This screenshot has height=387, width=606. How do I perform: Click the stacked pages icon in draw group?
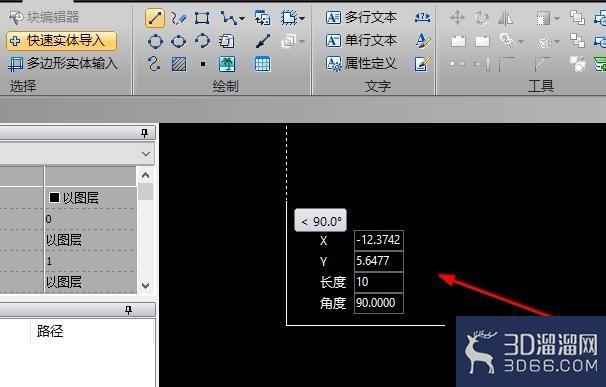click(x=226, y=41)
